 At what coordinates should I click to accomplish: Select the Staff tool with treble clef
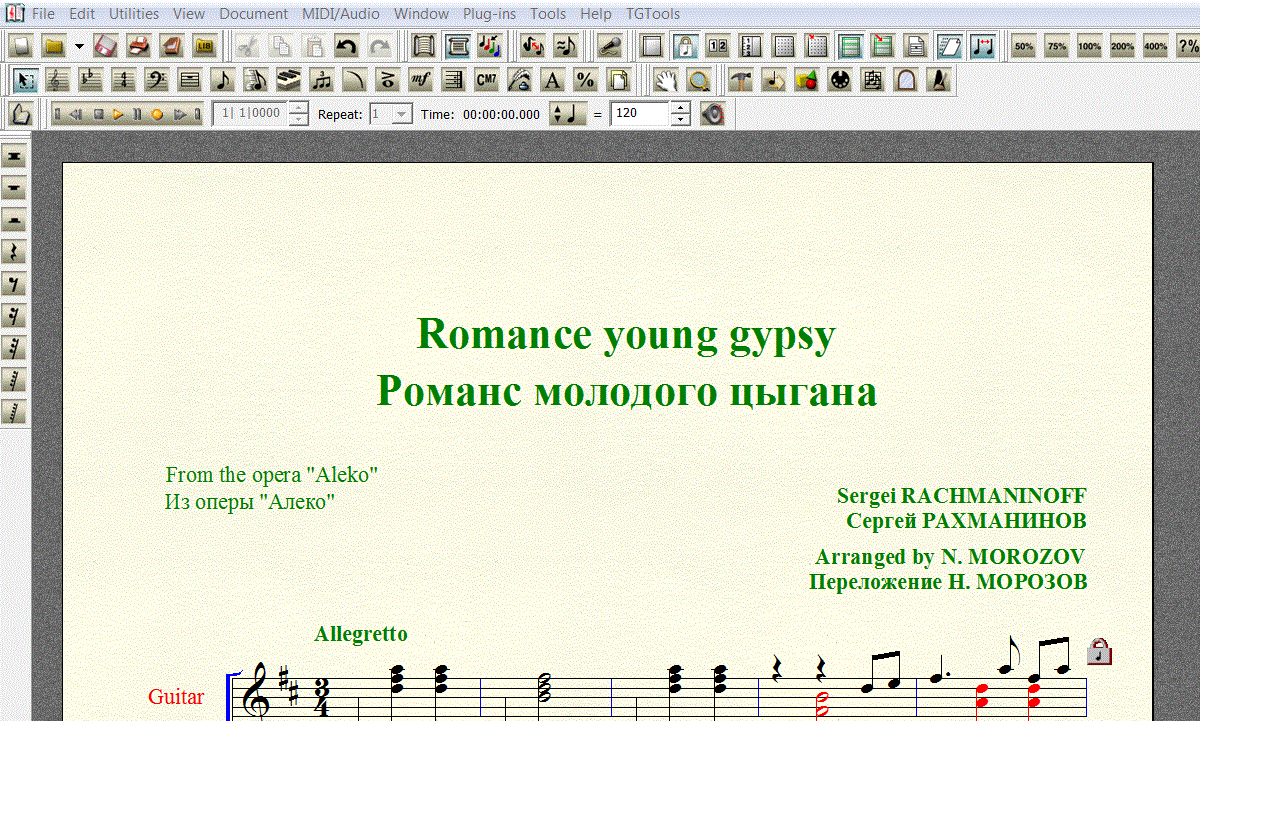pyautogui.click(x=59, y=80)
